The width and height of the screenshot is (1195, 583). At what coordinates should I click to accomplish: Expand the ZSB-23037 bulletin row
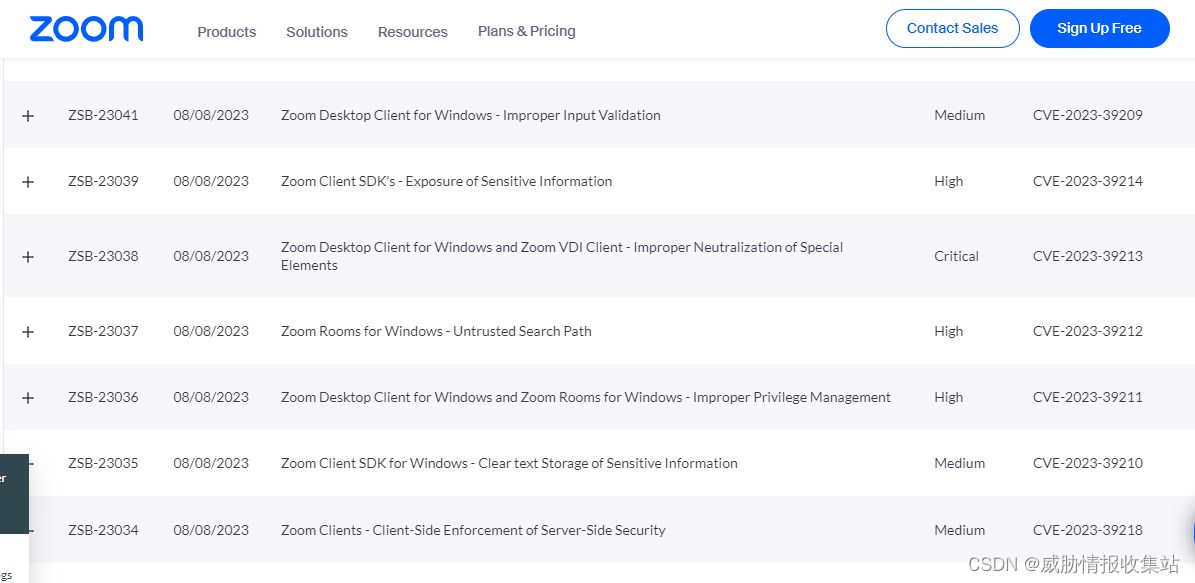(28, 332)
